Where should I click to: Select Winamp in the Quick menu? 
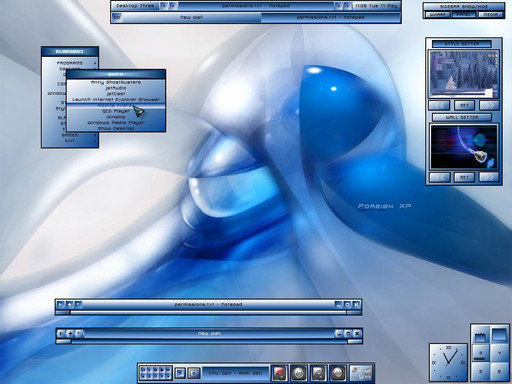116,117
